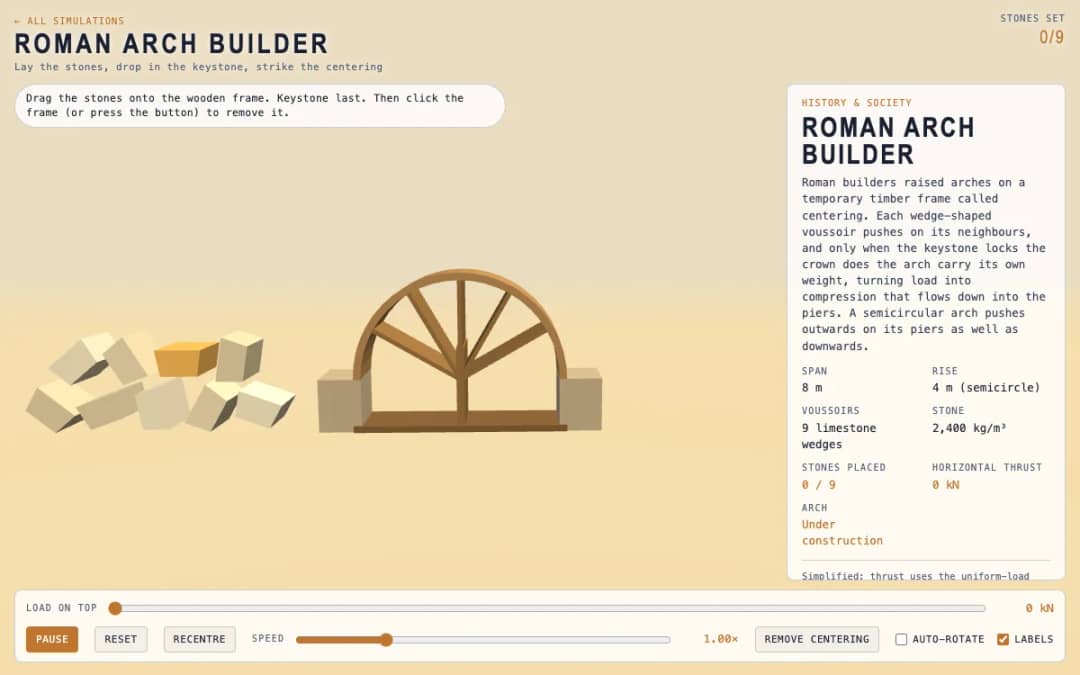Click the History & Society category label

(x=856, y=103)
